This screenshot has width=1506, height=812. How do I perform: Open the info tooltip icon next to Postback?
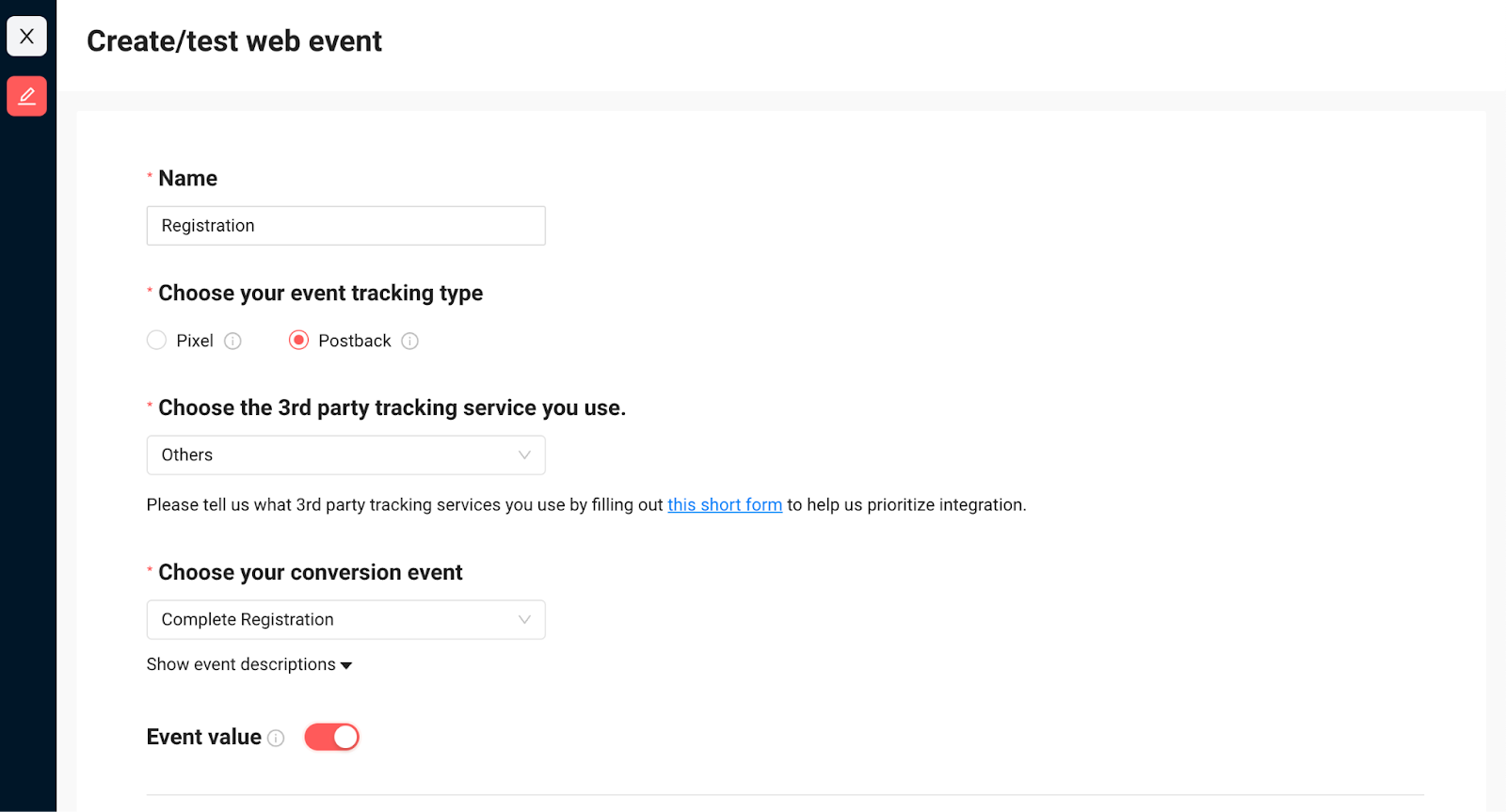coord(409,342)
